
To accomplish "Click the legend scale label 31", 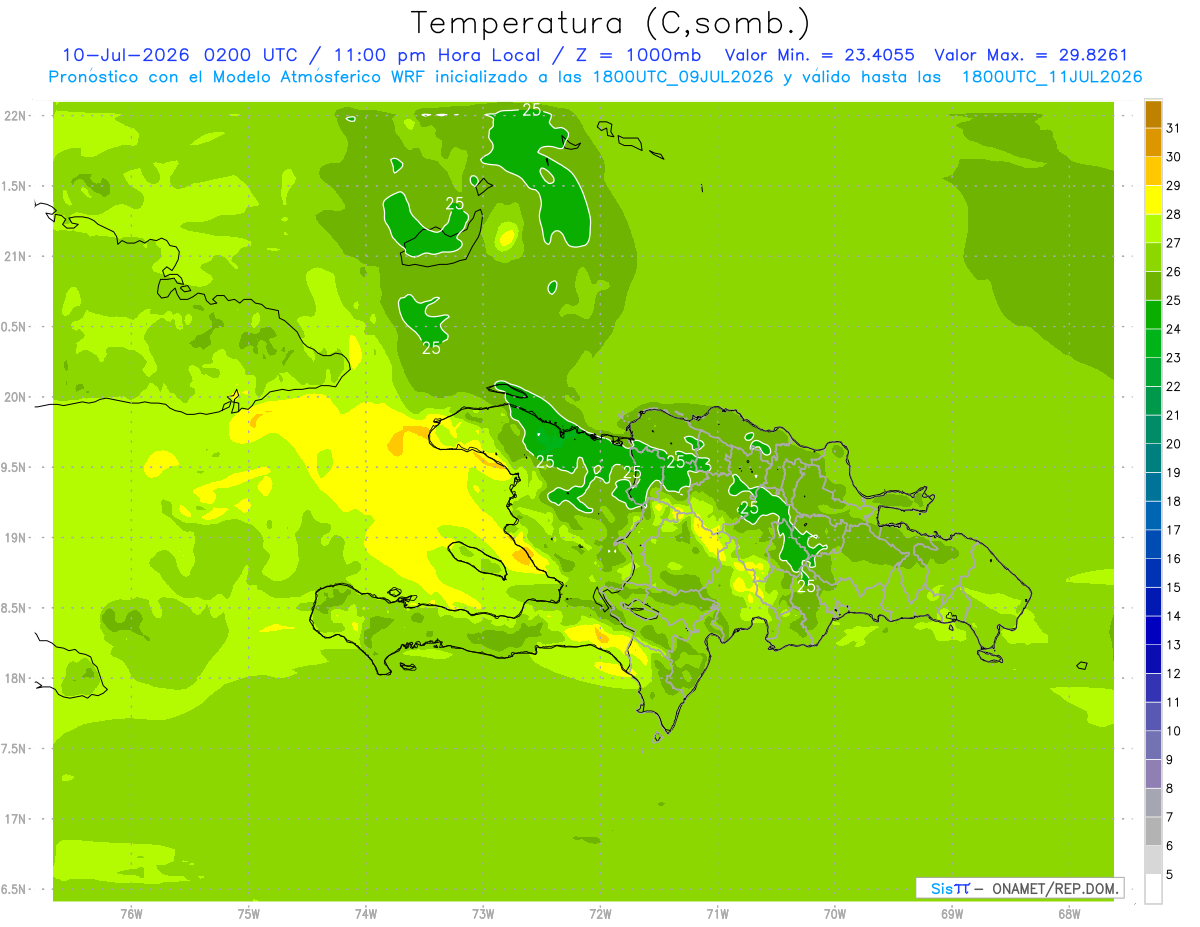I will (x=1174, y=127).
